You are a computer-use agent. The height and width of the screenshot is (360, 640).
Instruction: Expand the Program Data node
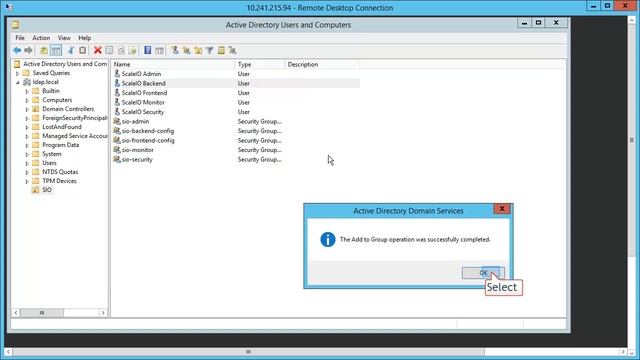click(27, 145)
